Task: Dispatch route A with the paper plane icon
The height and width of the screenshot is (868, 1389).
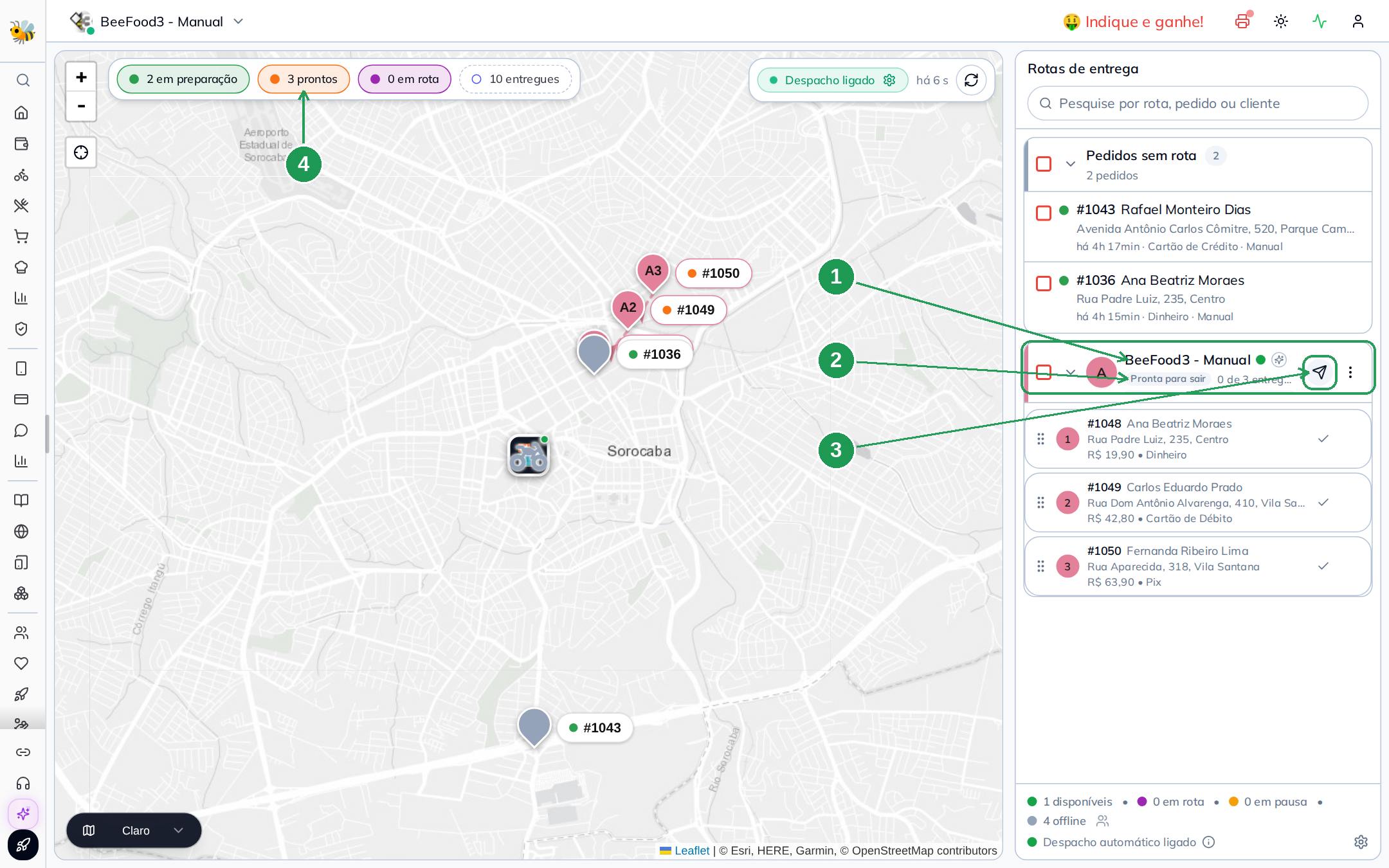Action: 1320,372
